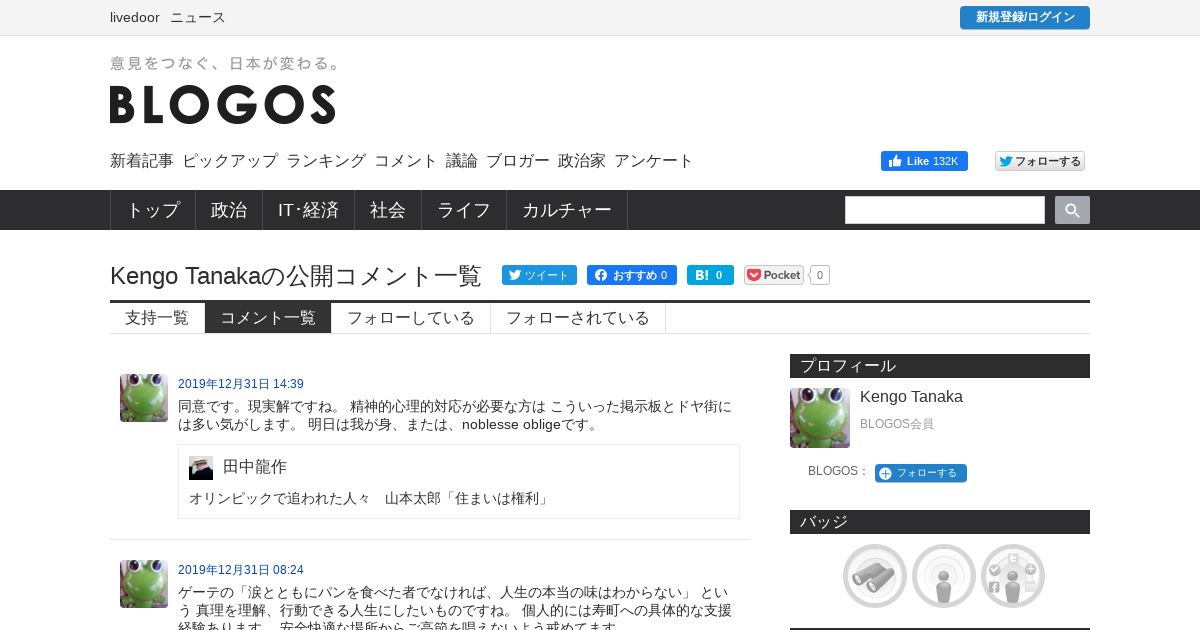Open comment dated 2019年12月31日 08:24
This screenshot has width=1200, height=630.
pyautogui.click(x=241, y=570)
